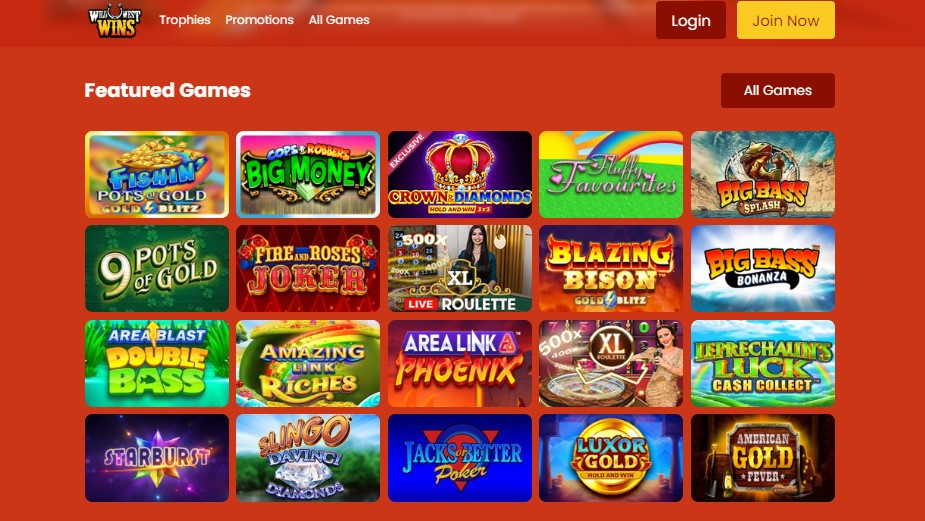Screen dimensions: 925x521
Task: Open American Gold Fever game
Action: [x=763, y=458]
